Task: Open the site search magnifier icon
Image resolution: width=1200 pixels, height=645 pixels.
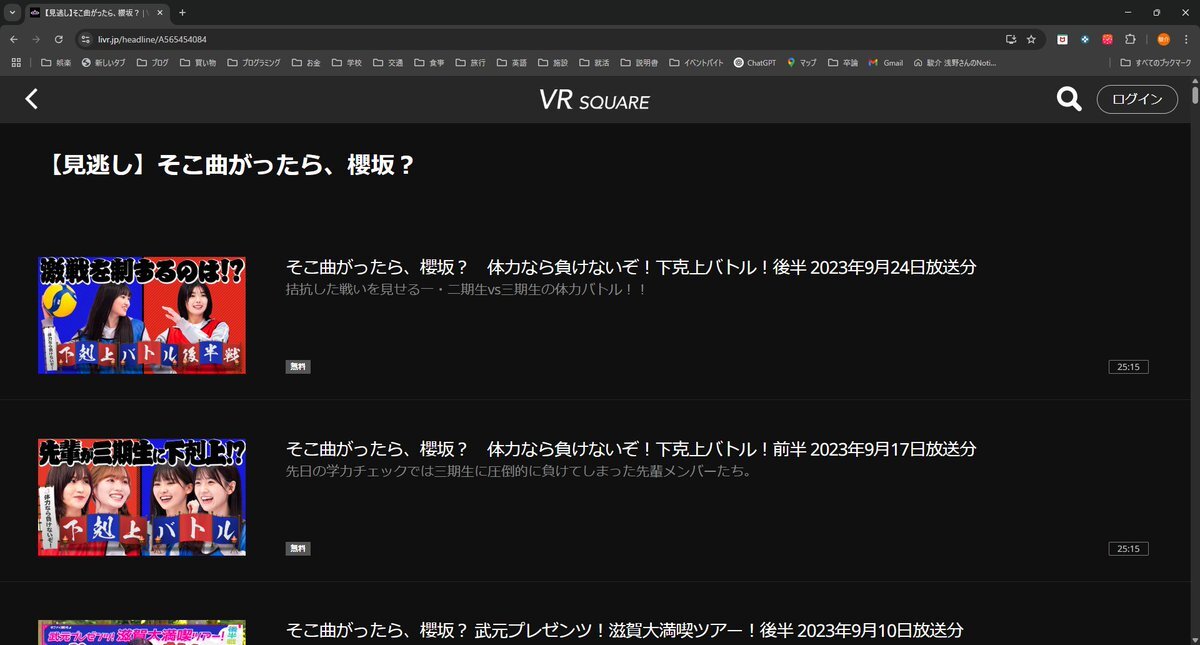Action: point(1069,99)
